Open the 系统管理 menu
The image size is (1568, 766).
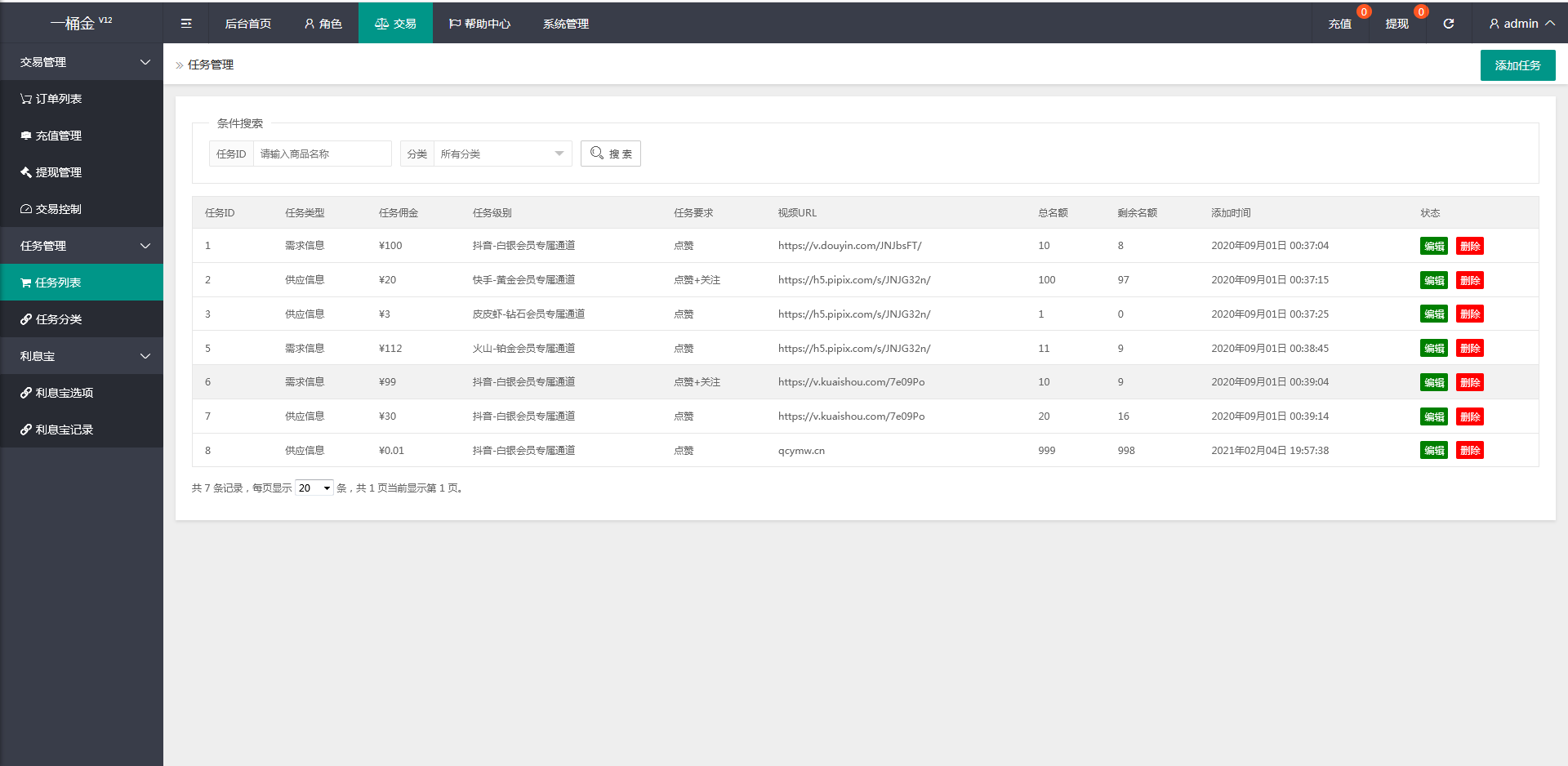tap(566, 24)
